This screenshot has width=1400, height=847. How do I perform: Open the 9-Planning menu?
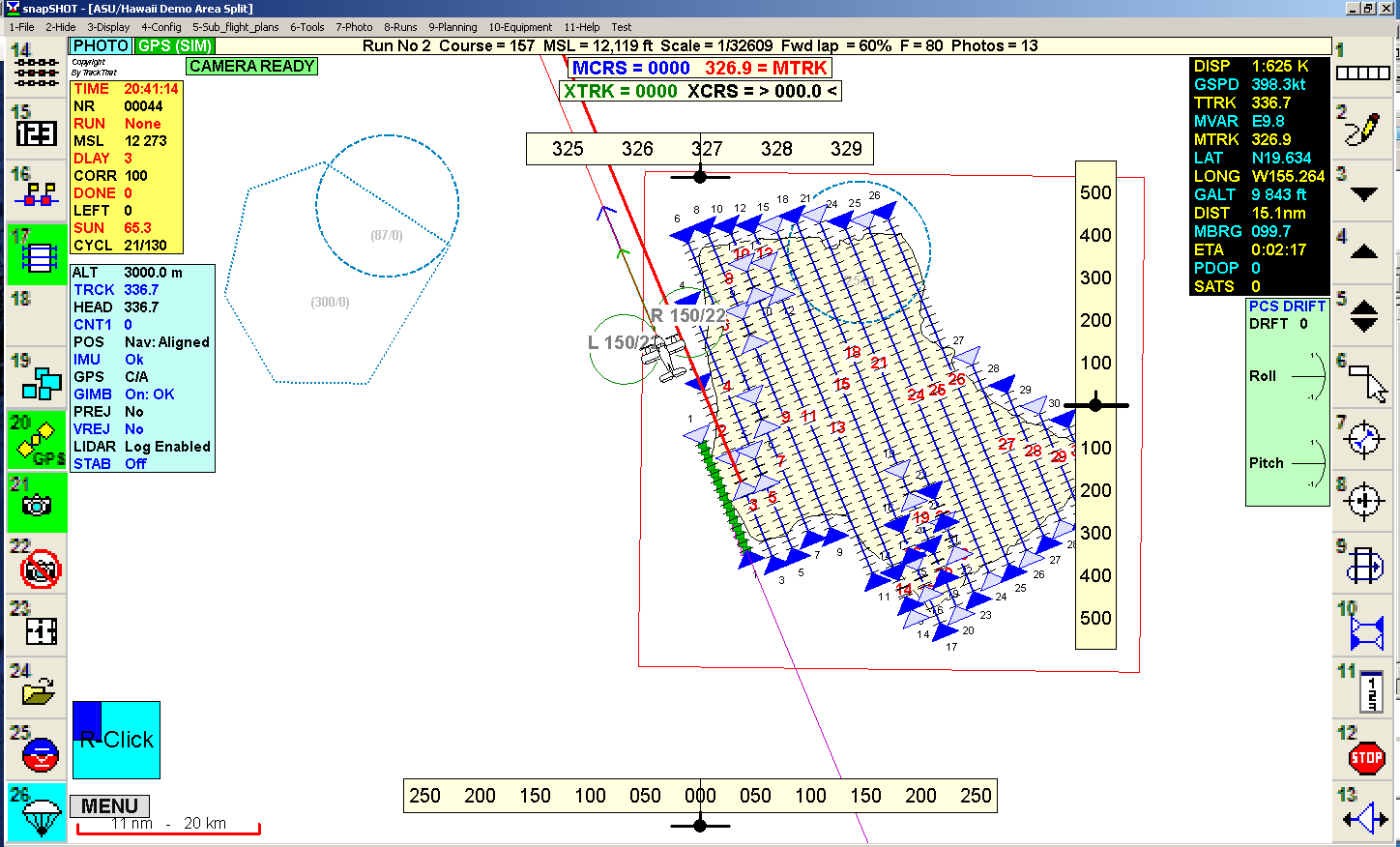(x=452, y=27)
